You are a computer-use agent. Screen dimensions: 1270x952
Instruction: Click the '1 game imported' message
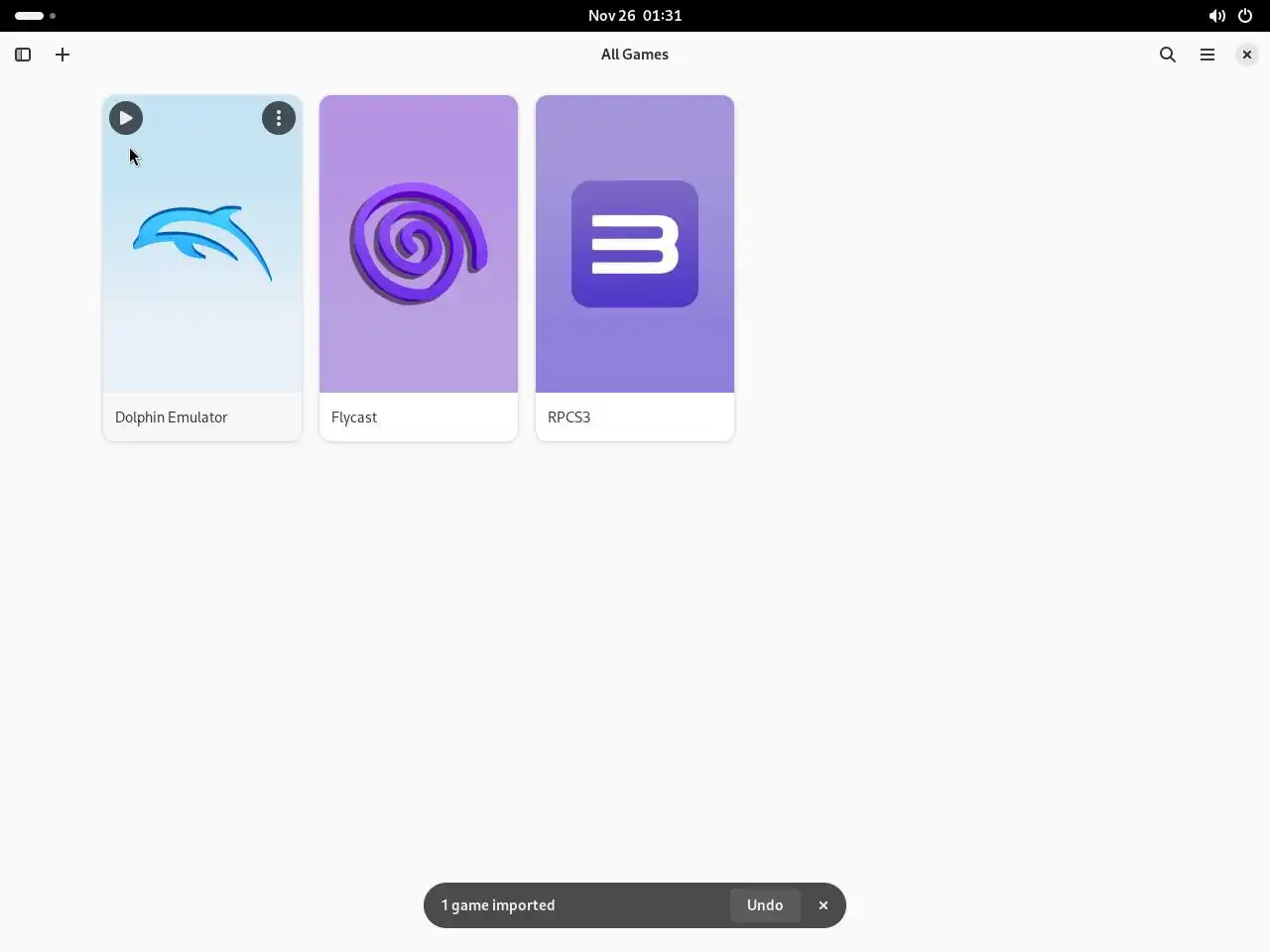(498, 905)
